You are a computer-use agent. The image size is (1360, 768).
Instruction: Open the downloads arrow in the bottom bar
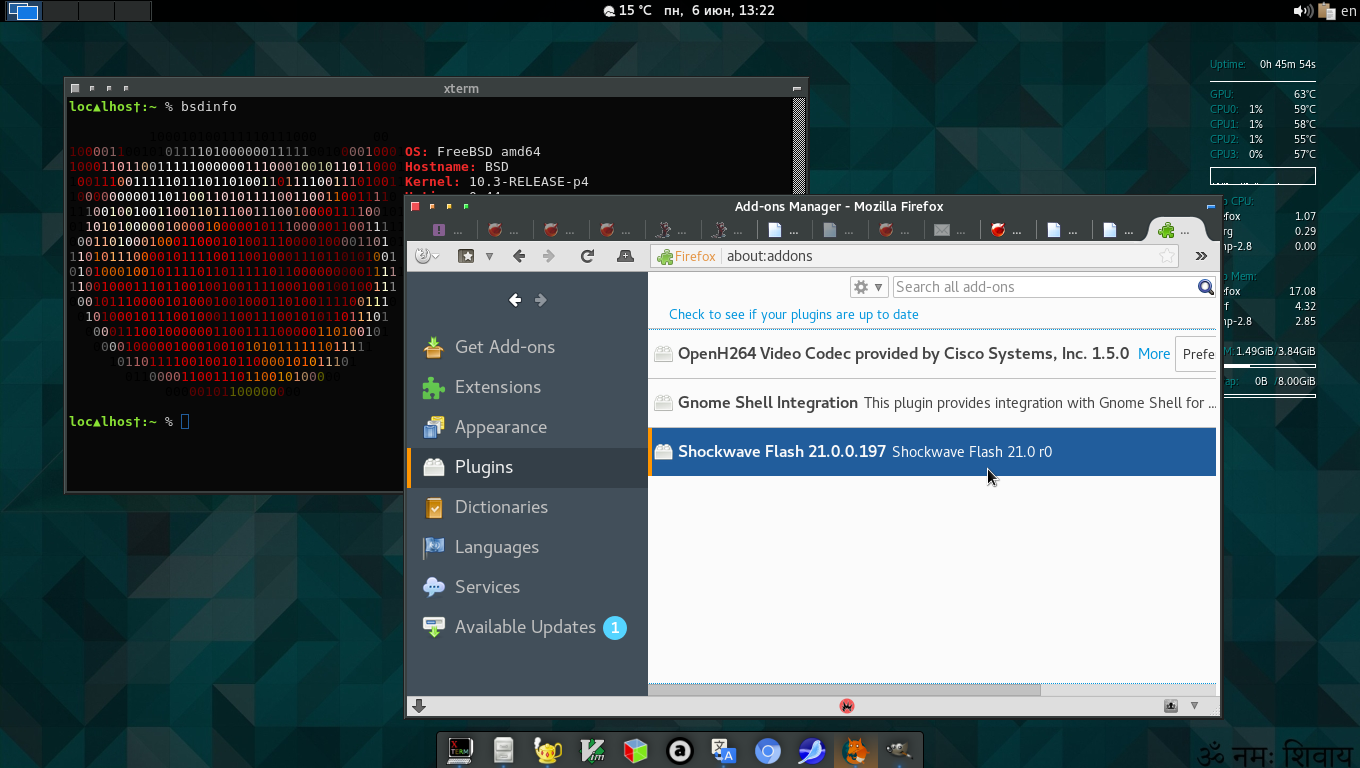[x=419, y=706]
